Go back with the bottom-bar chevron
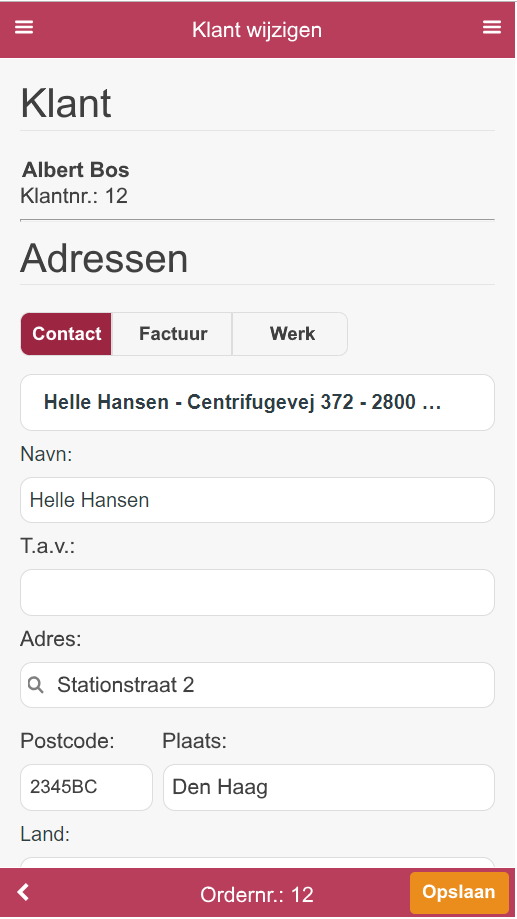Image resolution: width=517 pixels, height=919 pixels. point(23,892)
